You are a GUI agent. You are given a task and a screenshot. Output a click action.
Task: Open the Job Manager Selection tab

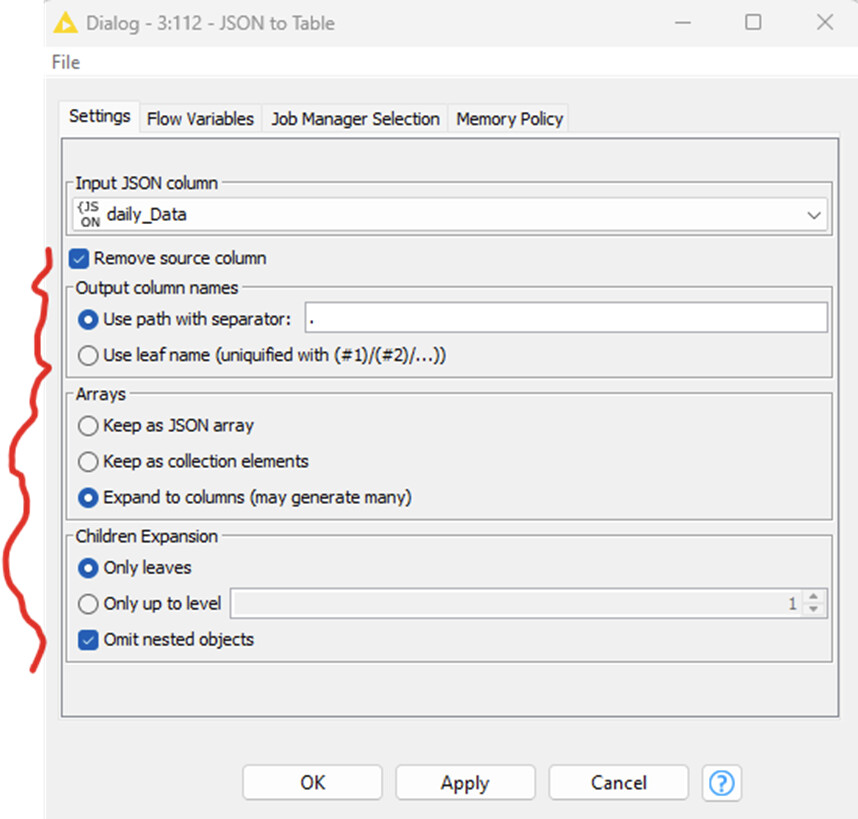[355, 119]
